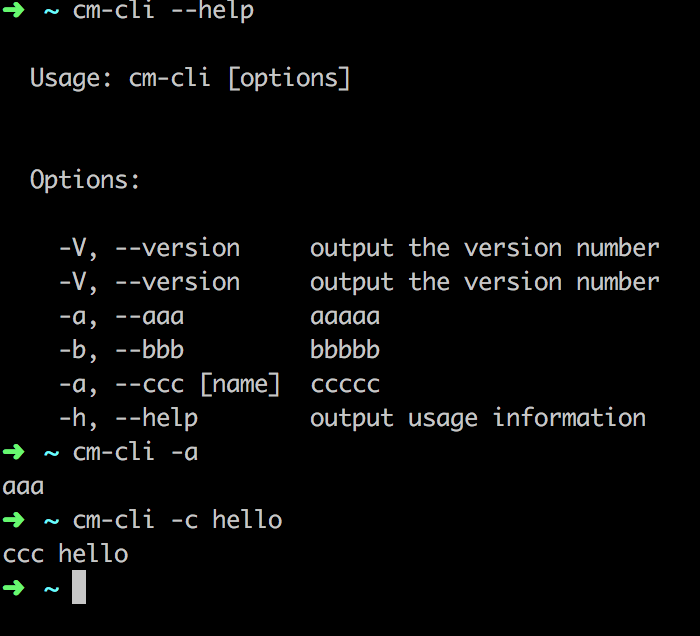Viewport: 700px width, 636px height.
Task: Select the -a, --aaa option flag
Action: coord(121,316)
